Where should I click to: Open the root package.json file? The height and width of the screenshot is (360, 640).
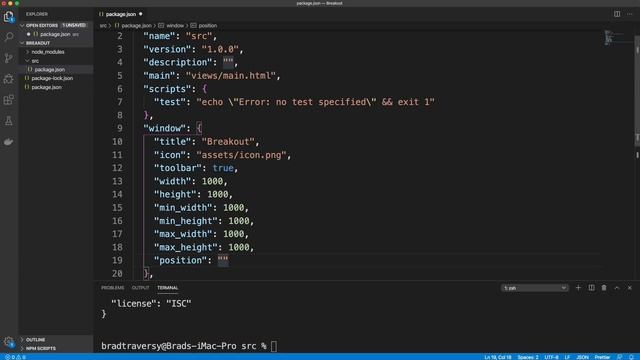pyautogui.click(x=46, y=87)
